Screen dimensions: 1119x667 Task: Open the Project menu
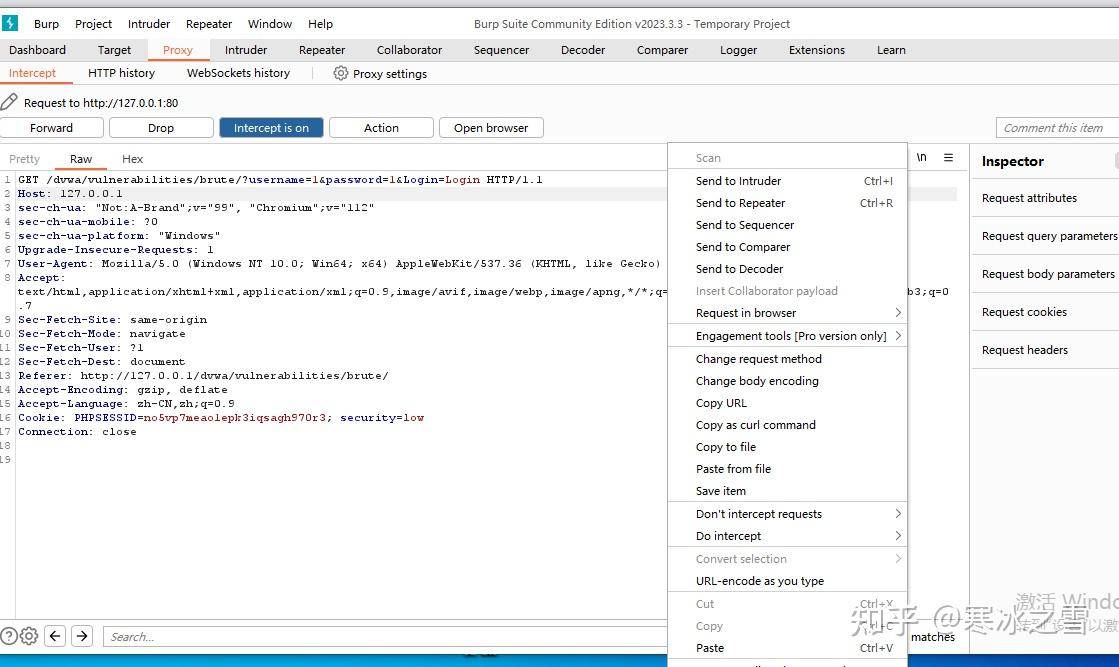tap(93, 24)
